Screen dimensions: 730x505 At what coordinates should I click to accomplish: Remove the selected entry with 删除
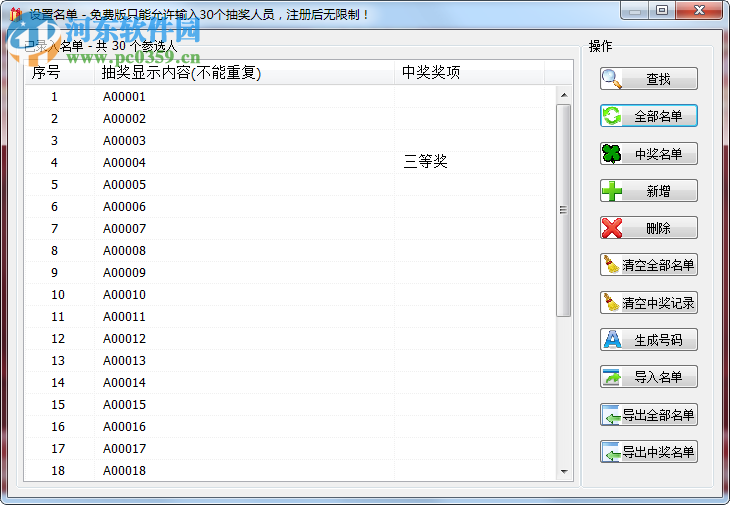[649, 228]
